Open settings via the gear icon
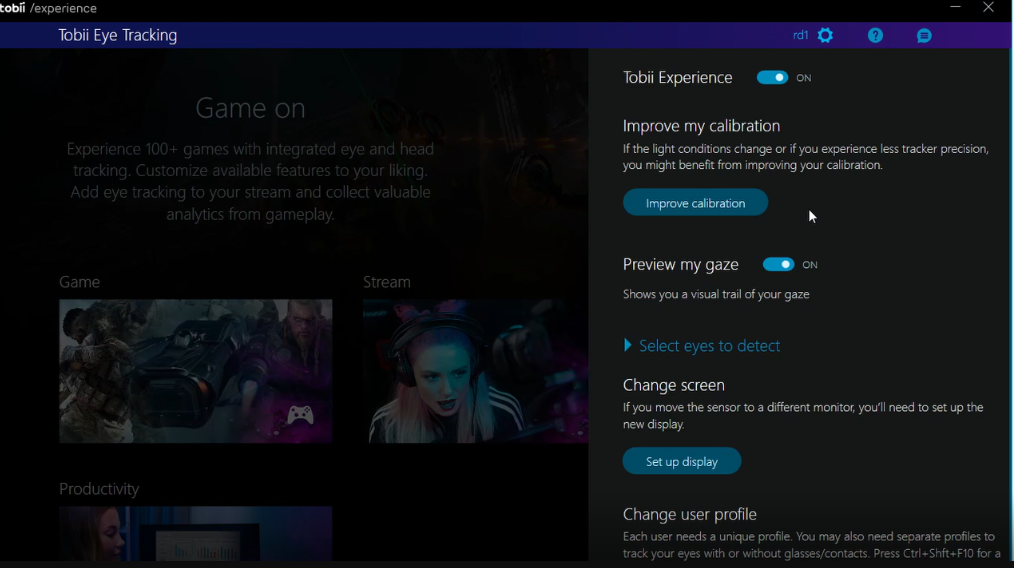Screen dimensions: 1014x568 [825, 36]
